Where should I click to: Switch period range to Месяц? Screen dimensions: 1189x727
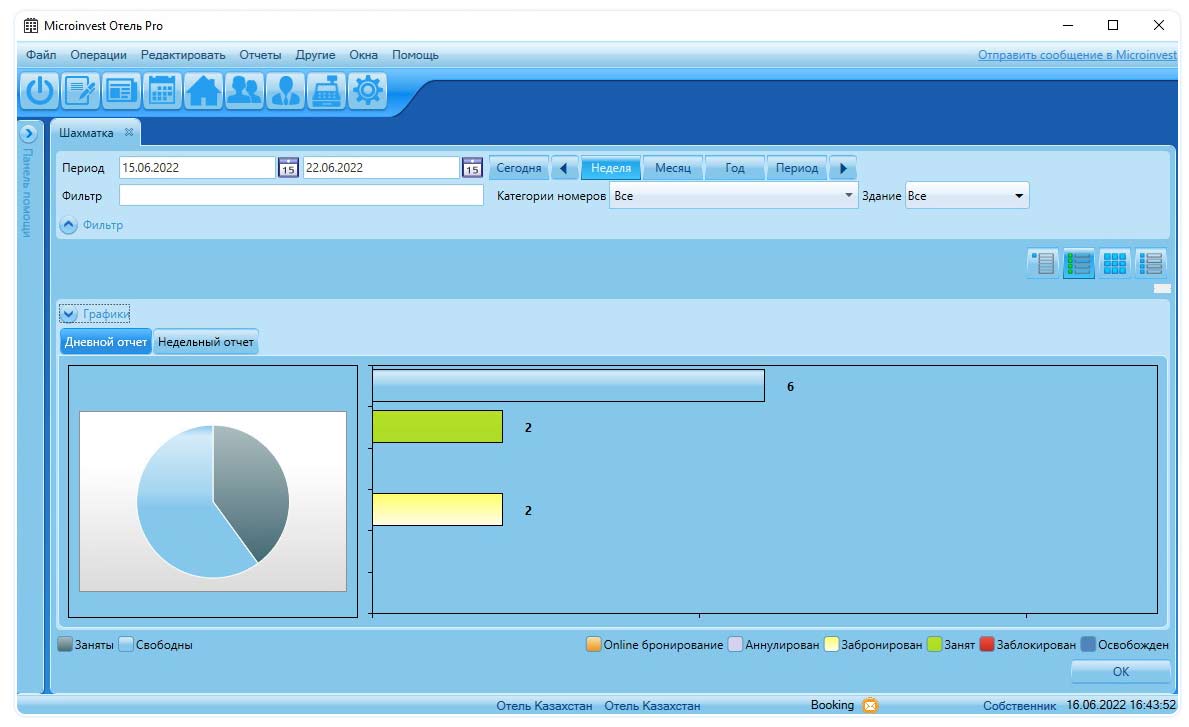pos(673,168)
